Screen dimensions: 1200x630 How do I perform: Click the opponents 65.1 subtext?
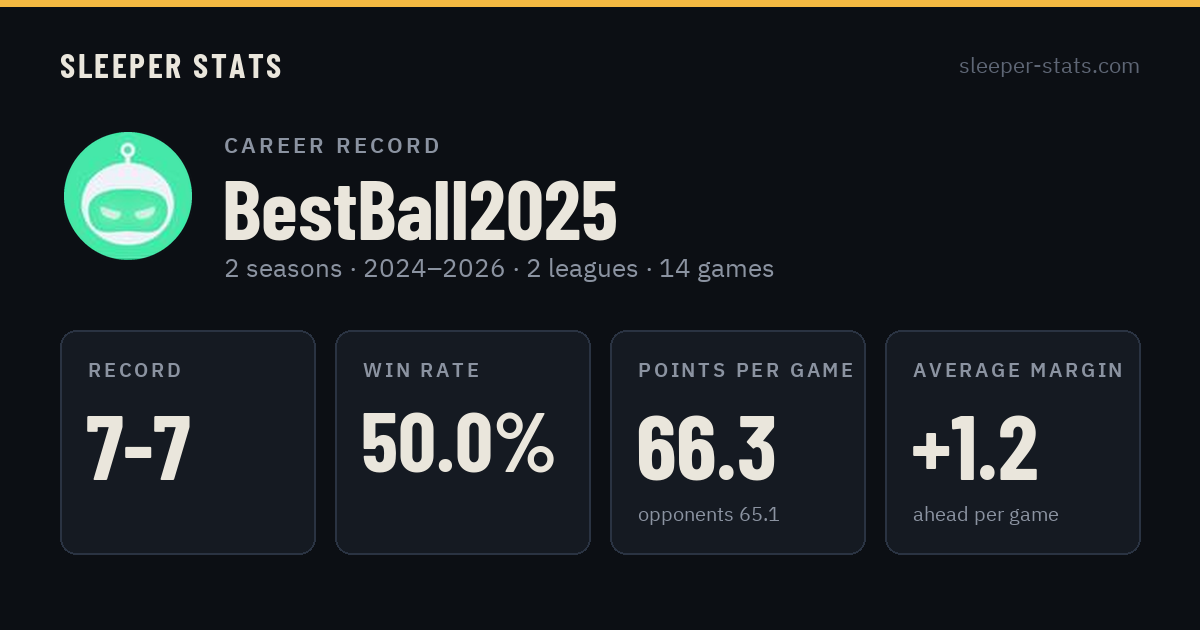(x=709, y=515)
